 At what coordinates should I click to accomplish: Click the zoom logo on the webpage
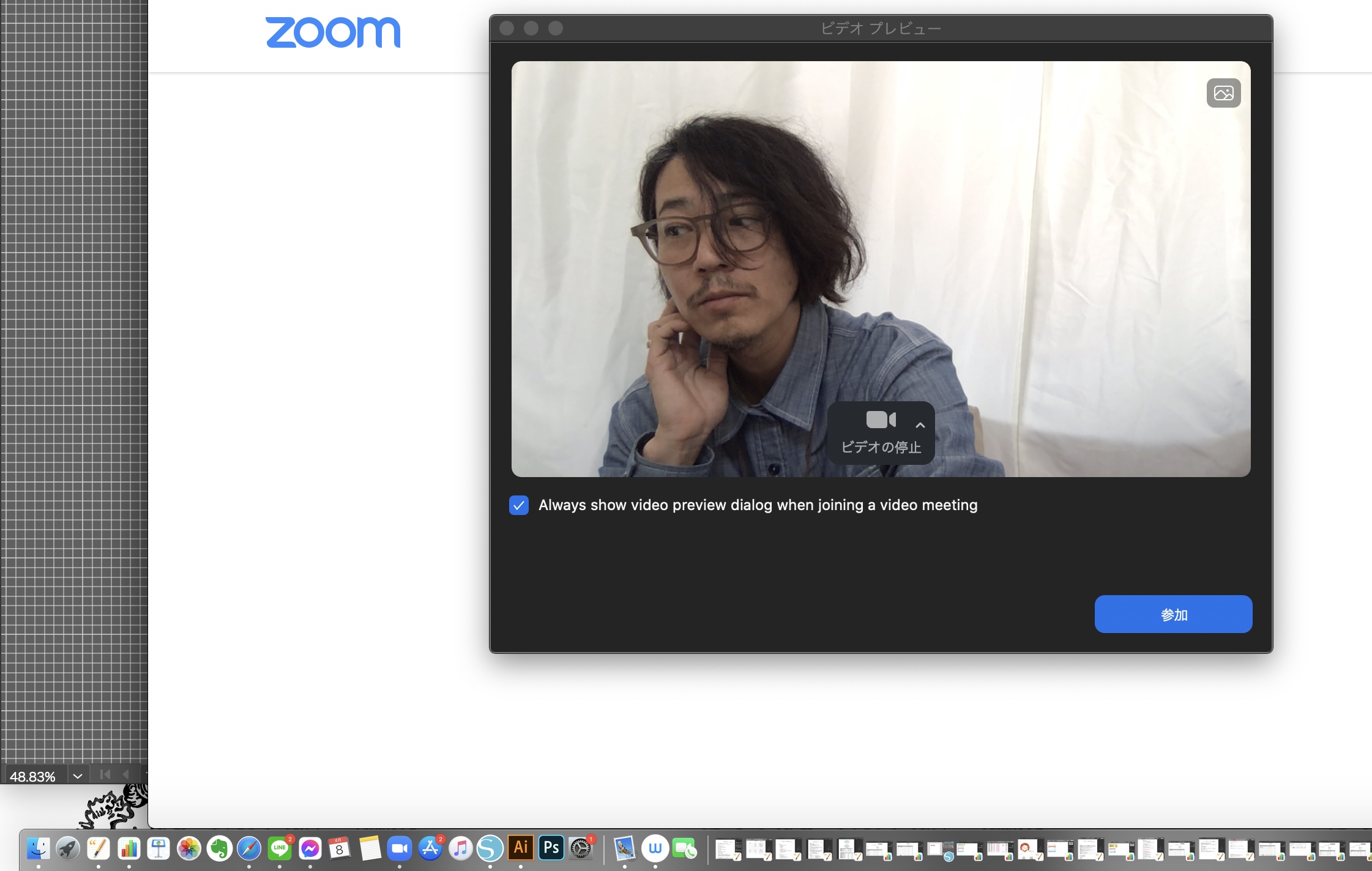tap(333, 32)
